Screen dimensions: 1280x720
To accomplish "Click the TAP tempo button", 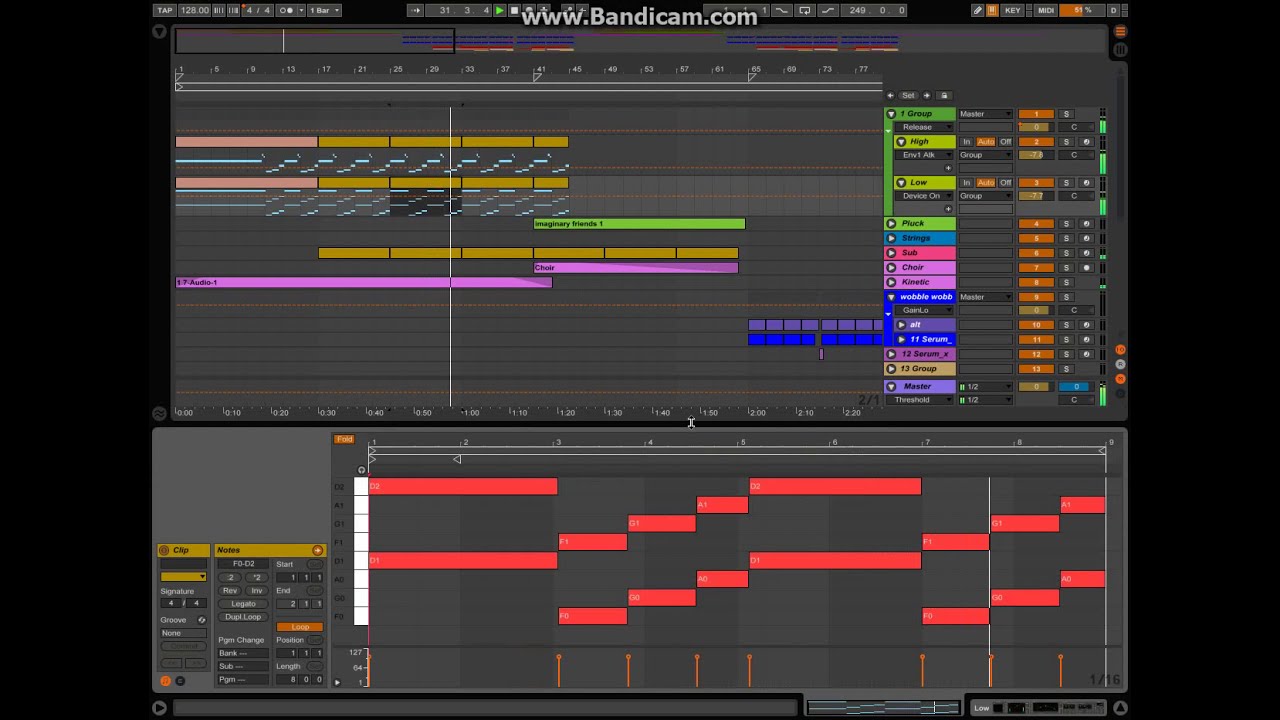I will coord(165,10).
